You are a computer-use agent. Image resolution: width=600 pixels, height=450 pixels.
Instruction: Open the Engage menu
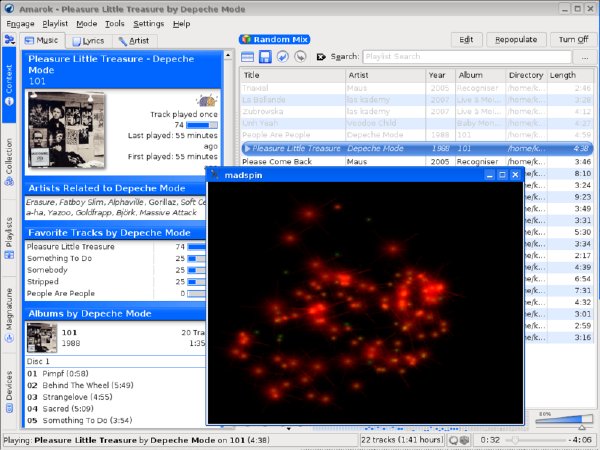pos(20,24)
